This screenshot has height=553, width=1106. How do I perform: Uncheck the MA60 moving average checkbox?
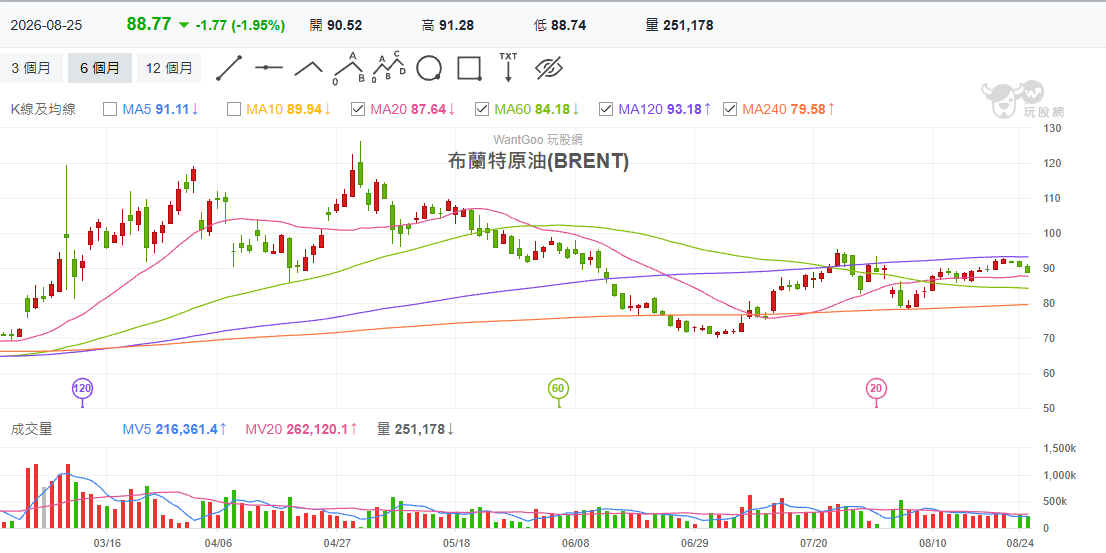point(482,109)
